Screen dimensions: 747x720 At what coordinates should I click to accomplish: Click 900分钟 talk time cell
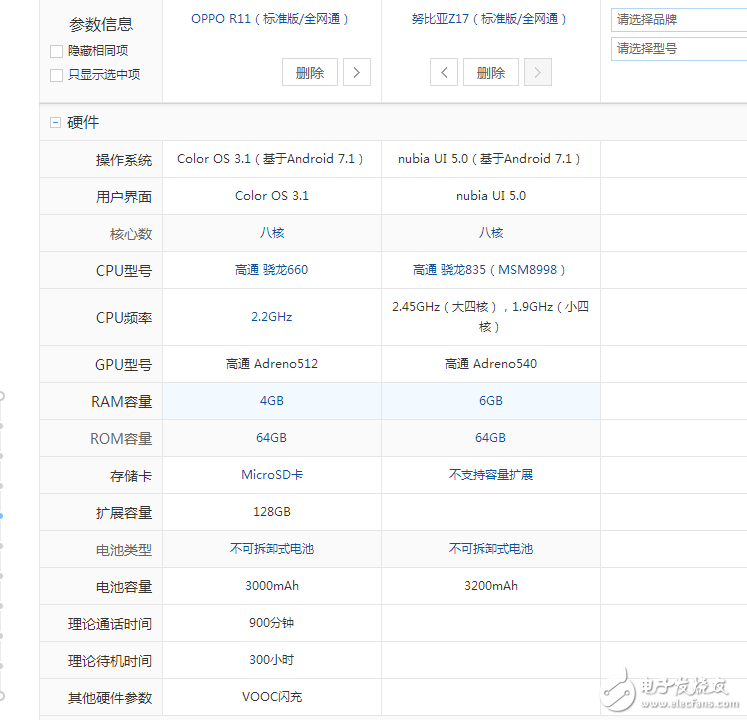coord(272,623)
